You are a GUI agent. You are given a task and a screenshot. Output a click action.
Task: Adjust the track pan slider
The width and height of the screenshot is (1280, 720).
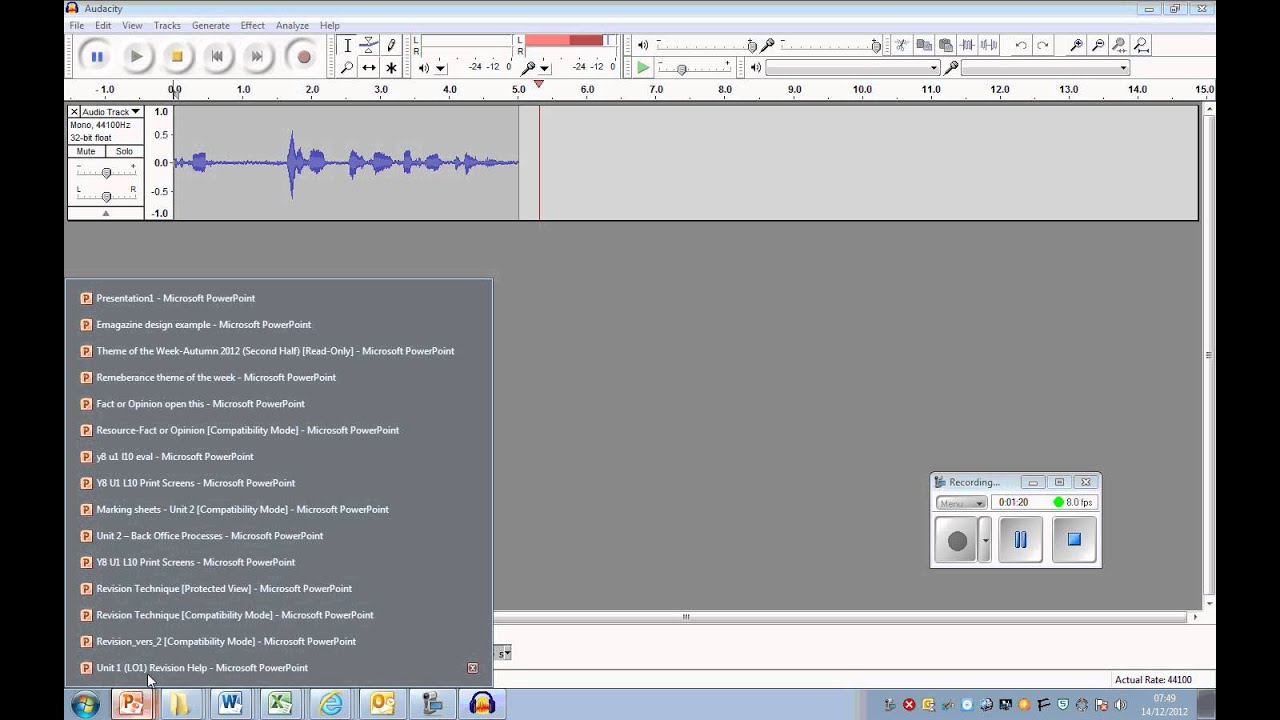[106, 195]
